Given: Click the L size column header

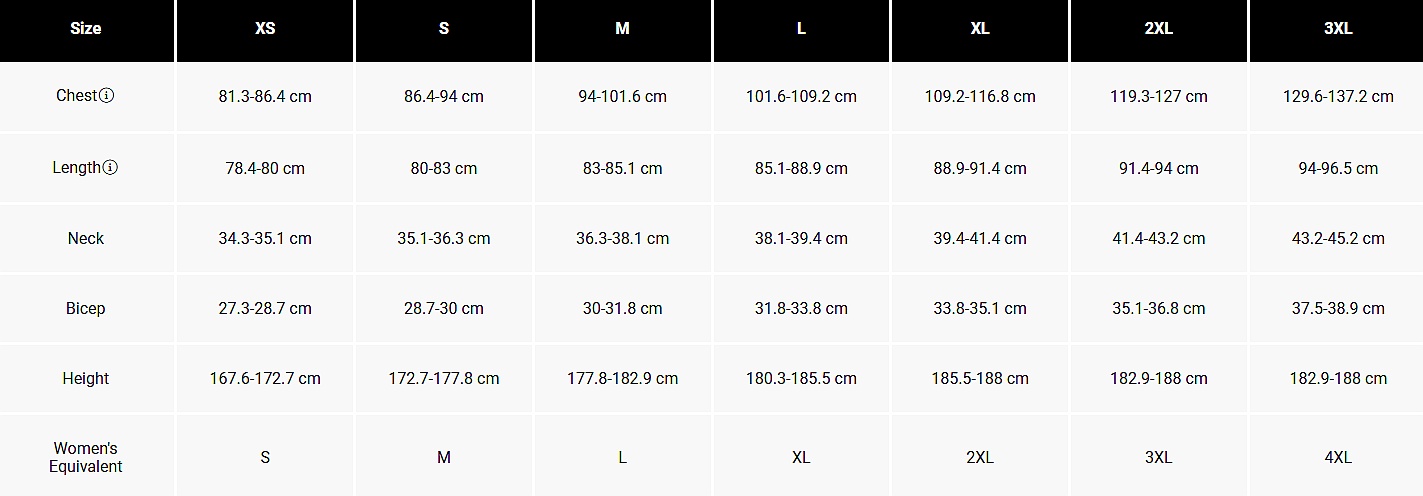Looking at the screenshot, I should [x=801, y=30].
